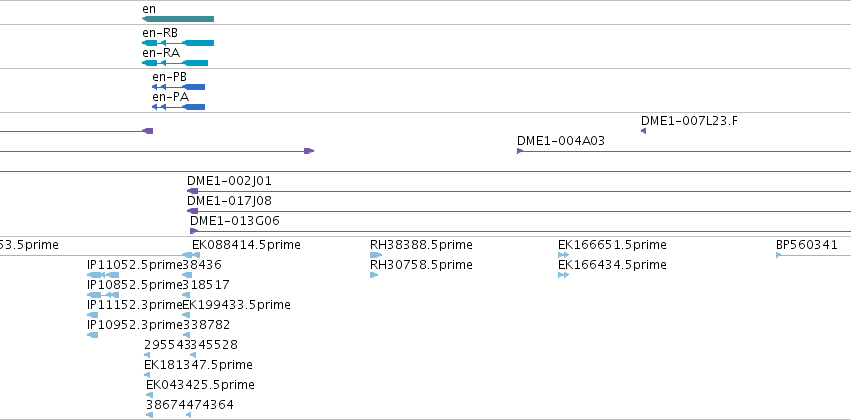The height and width of the screenshot is (420, 851).
Task: Click the EK166651.5prime double-arrow glyph
Action: [x=563, y=255]
